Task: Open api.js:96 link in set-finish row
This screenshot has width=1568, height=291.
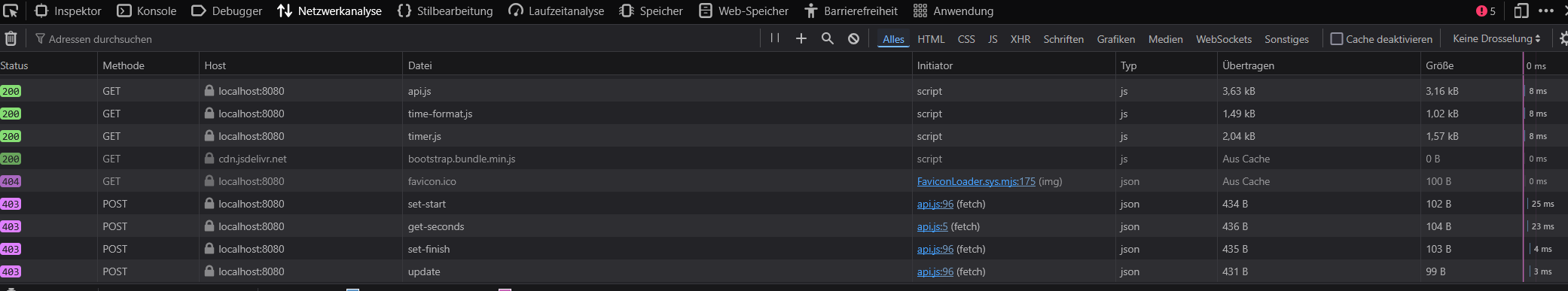Action: pyautogui.click(x=935, y=249)
